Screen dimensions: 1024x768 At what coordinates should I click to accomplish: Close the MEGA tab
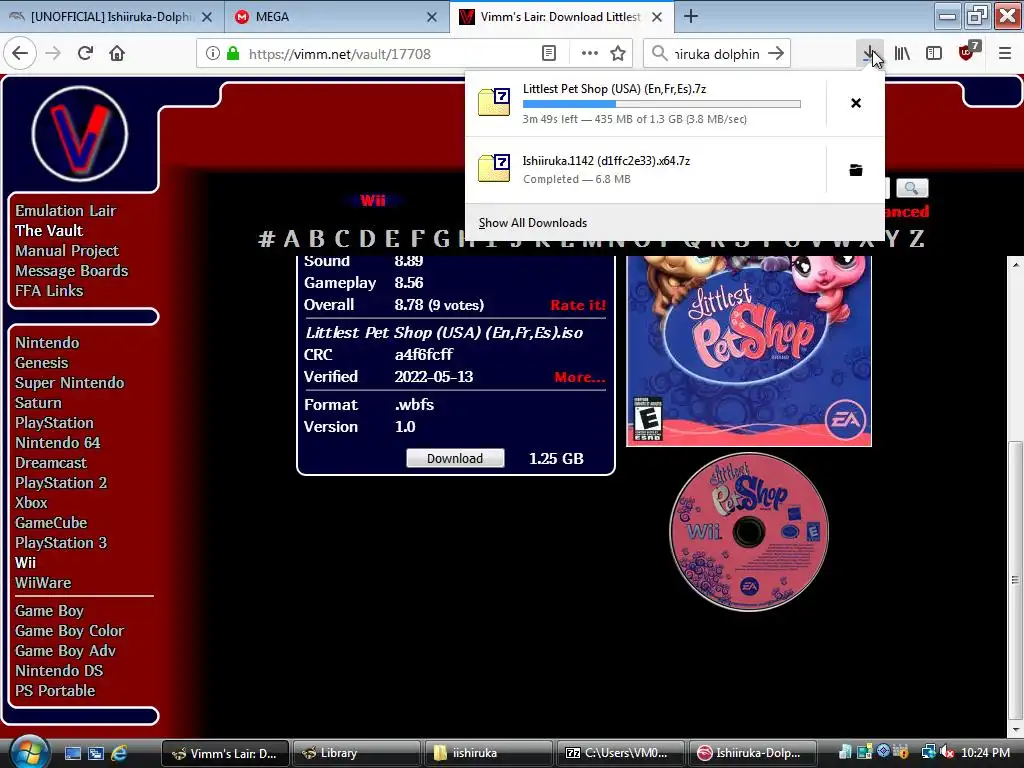click(432, 17)
